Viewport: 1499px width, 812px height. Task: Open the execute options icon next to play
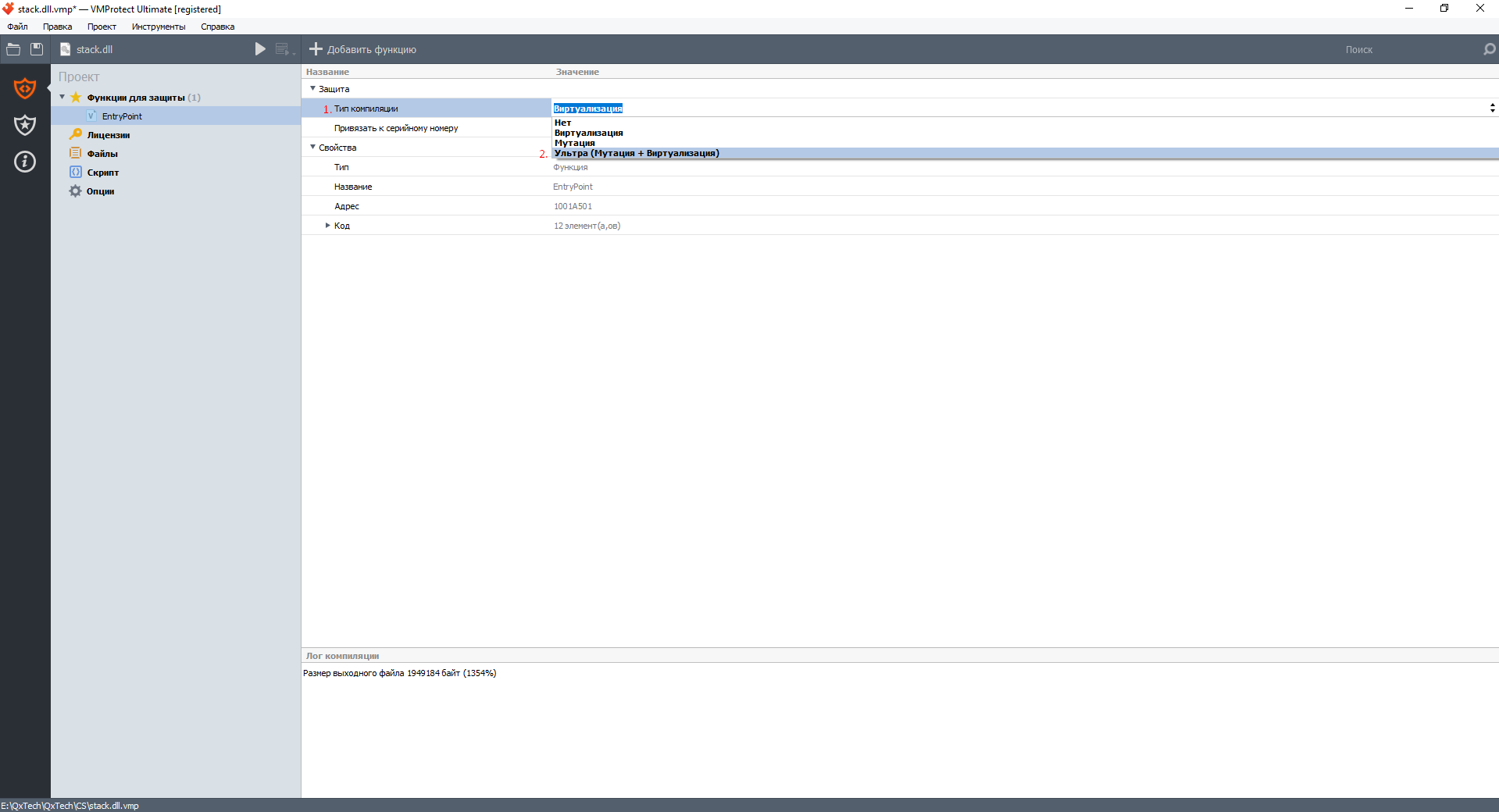[x=284, y=49]
